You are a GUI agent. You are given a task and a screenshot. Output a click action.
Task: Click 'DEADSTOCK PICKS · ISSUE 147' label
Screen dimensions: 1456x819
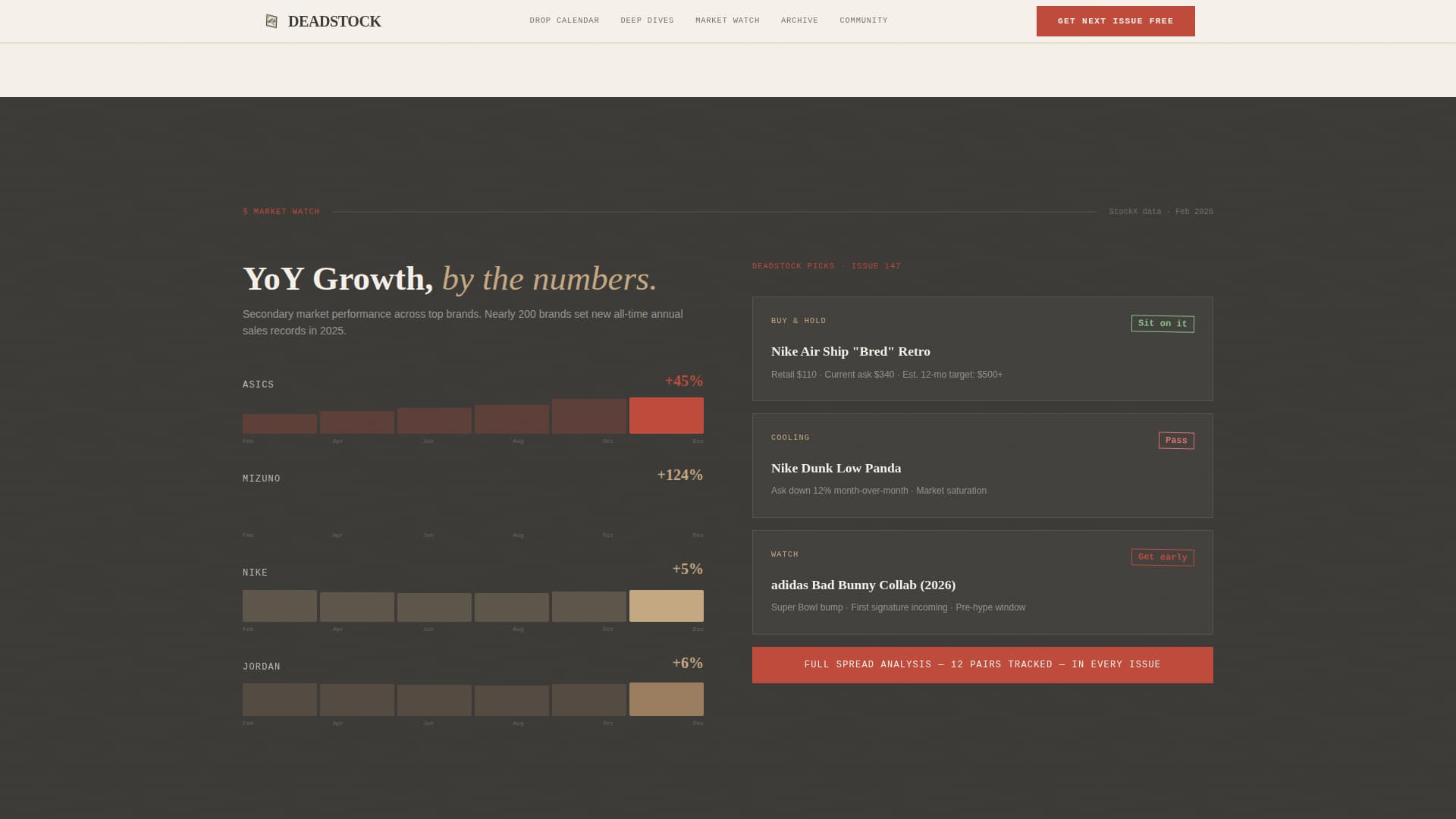tap(826, 266)
